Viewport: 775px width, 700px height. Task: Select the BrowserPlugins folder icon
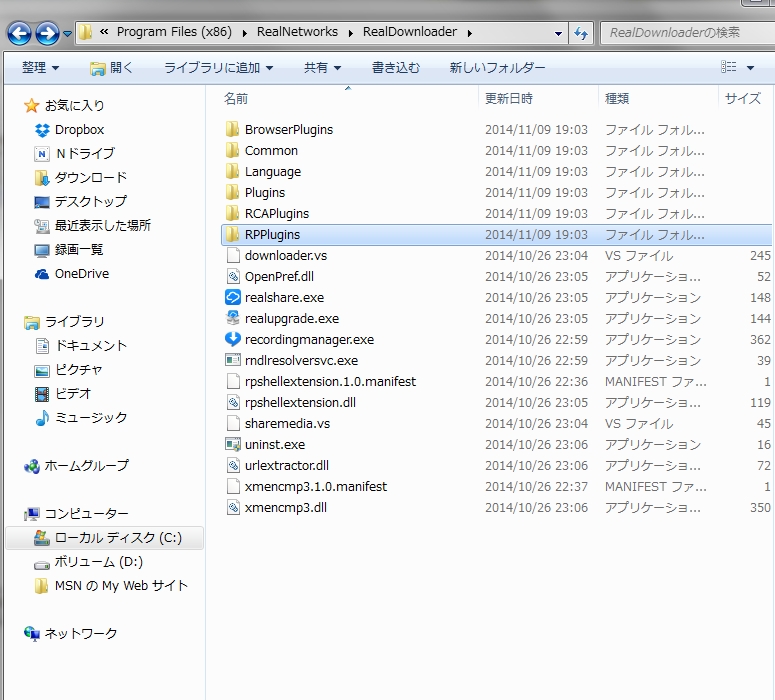pyautogui.click(x=232, y=130)
